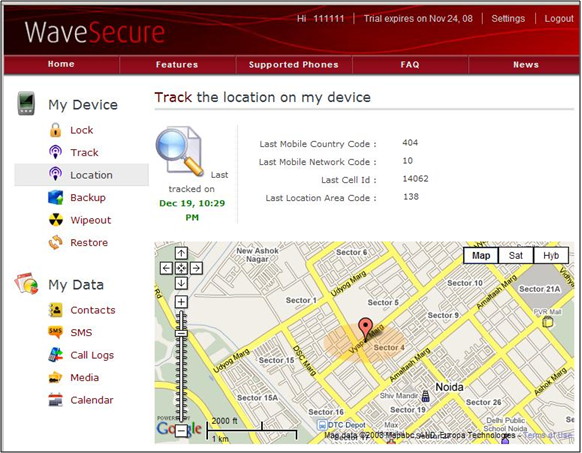Open the Restore link
The height and width of the screenshot is (453, 582).
pyautogui.click(x=89, y=242)
